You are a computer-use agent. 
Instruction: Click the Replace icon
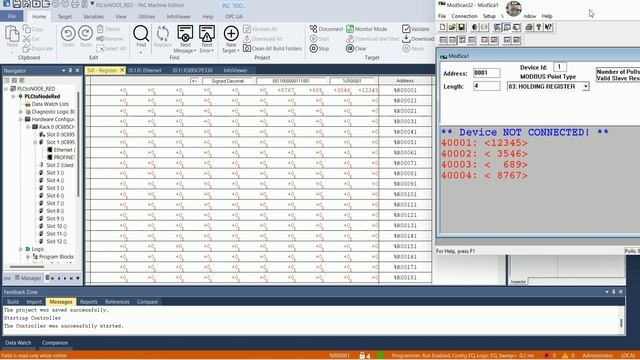pyautogui.click(x=162, y=34)
